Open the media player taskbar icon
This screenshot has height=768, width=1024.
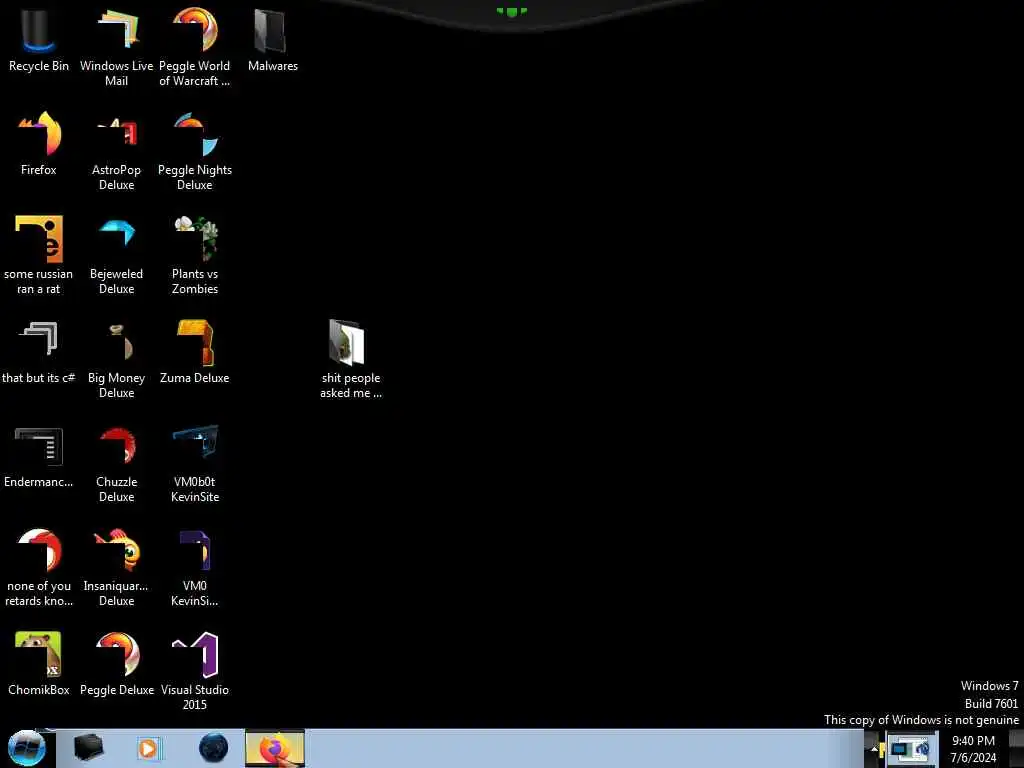point(148,748)
